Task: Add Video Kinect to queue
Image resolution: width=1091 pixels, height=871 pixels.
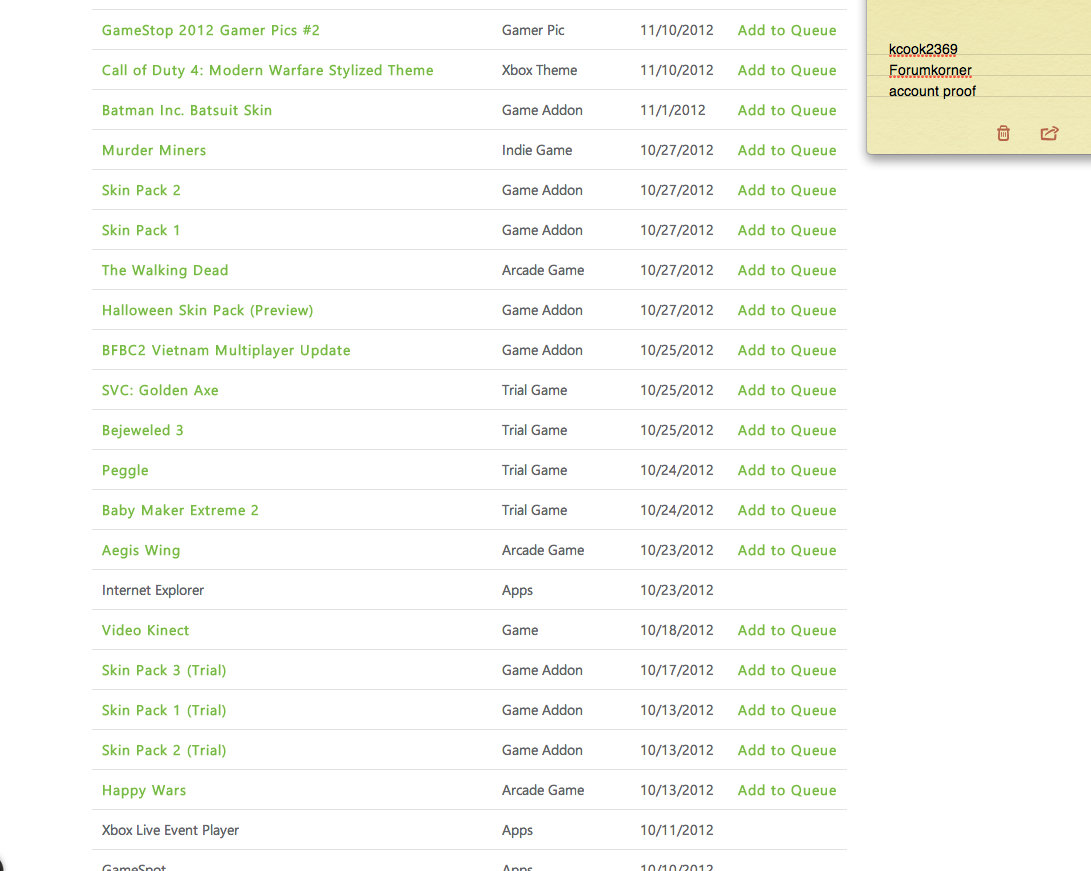Action: 787,630
